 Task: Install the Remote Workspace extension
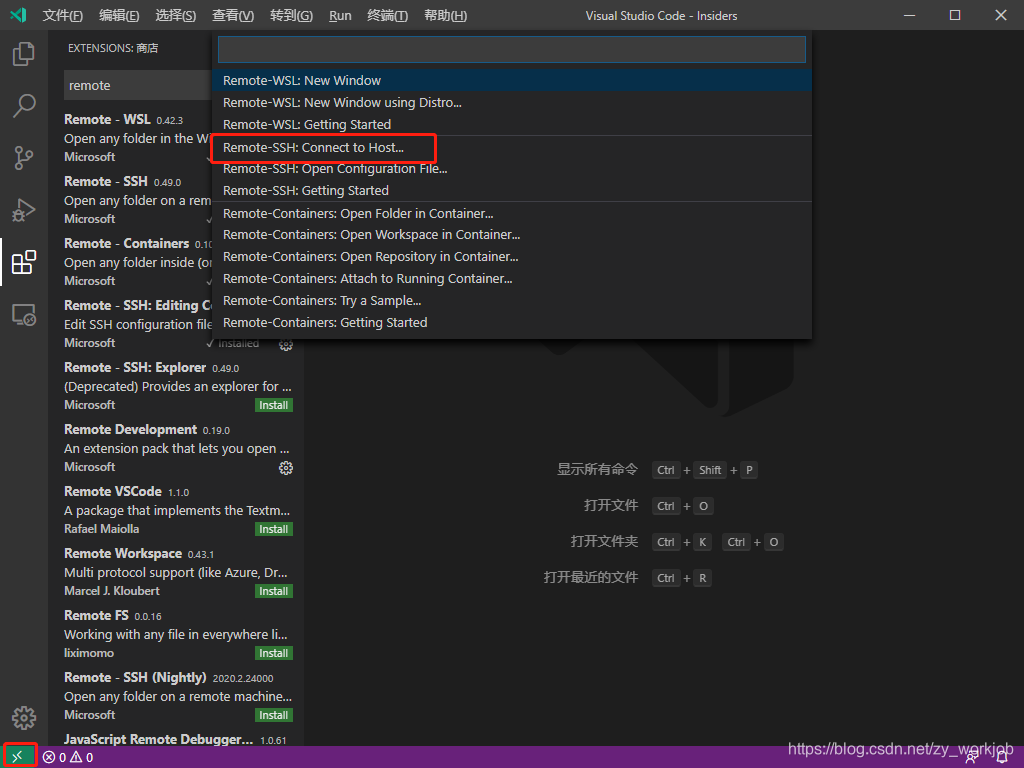274,591
